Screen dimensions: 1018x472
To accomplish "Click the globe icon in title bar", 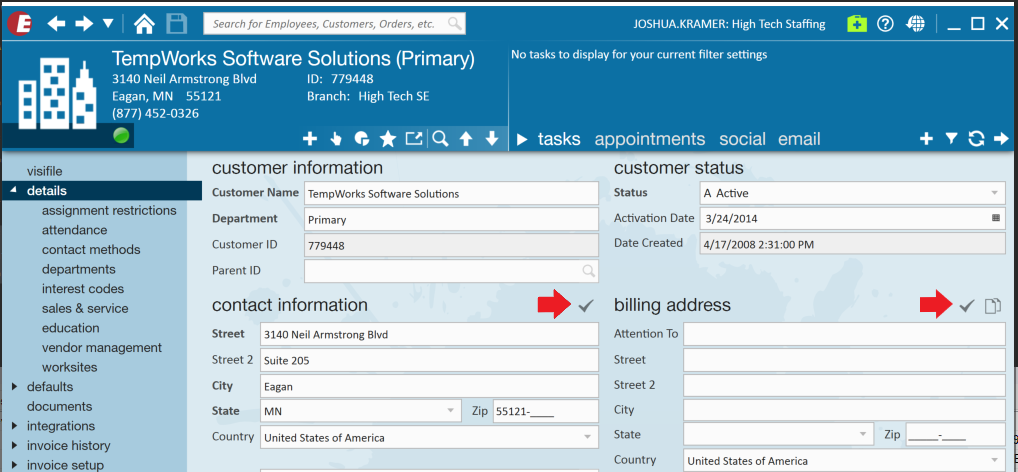I will point(915,24).
